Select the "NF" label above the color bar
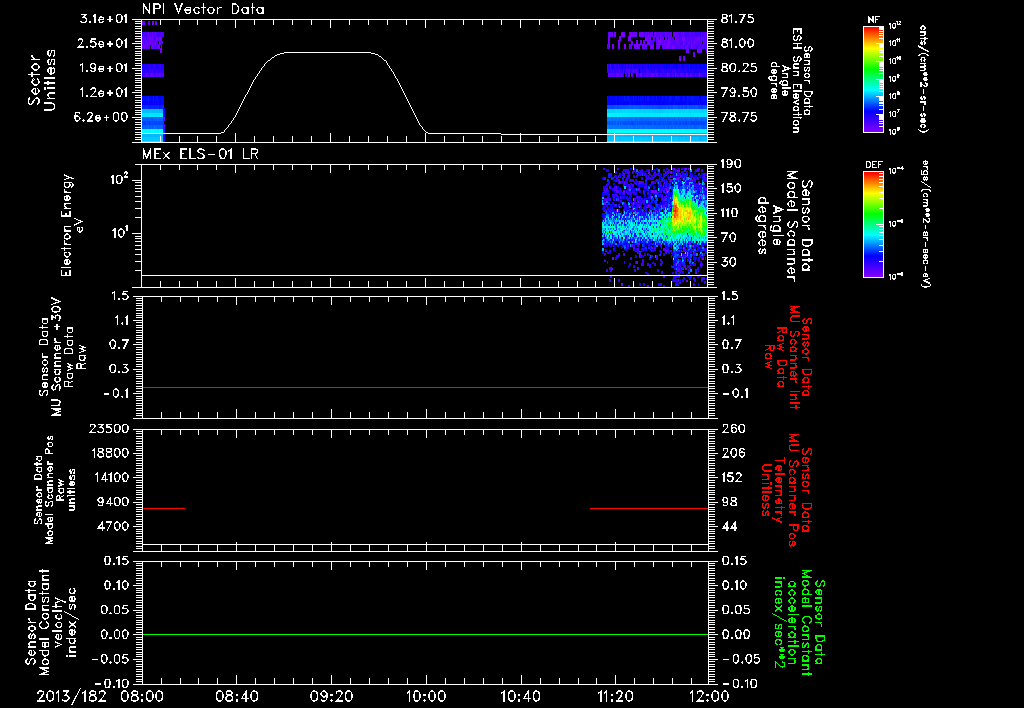 tap(873, 20)
